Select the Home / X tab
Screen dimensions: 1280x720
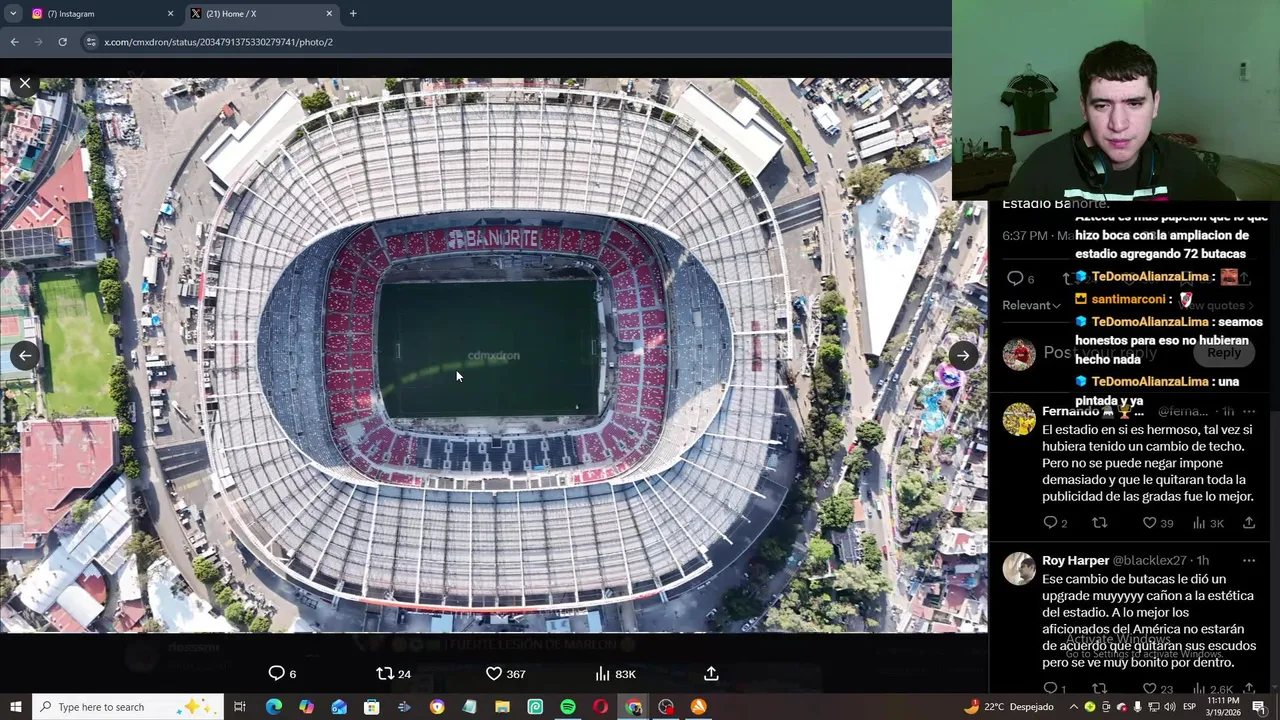pos(262,14)
